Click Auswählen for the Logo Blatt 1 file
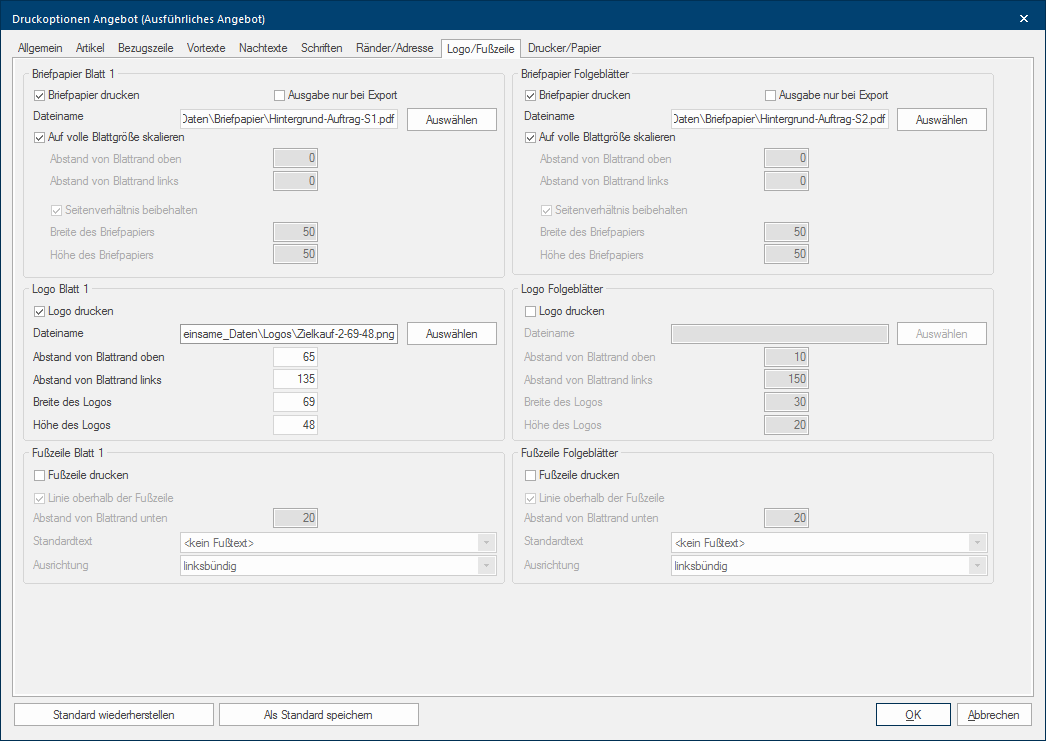Screen dimensions: 1046x741 (x=451, y=334)
